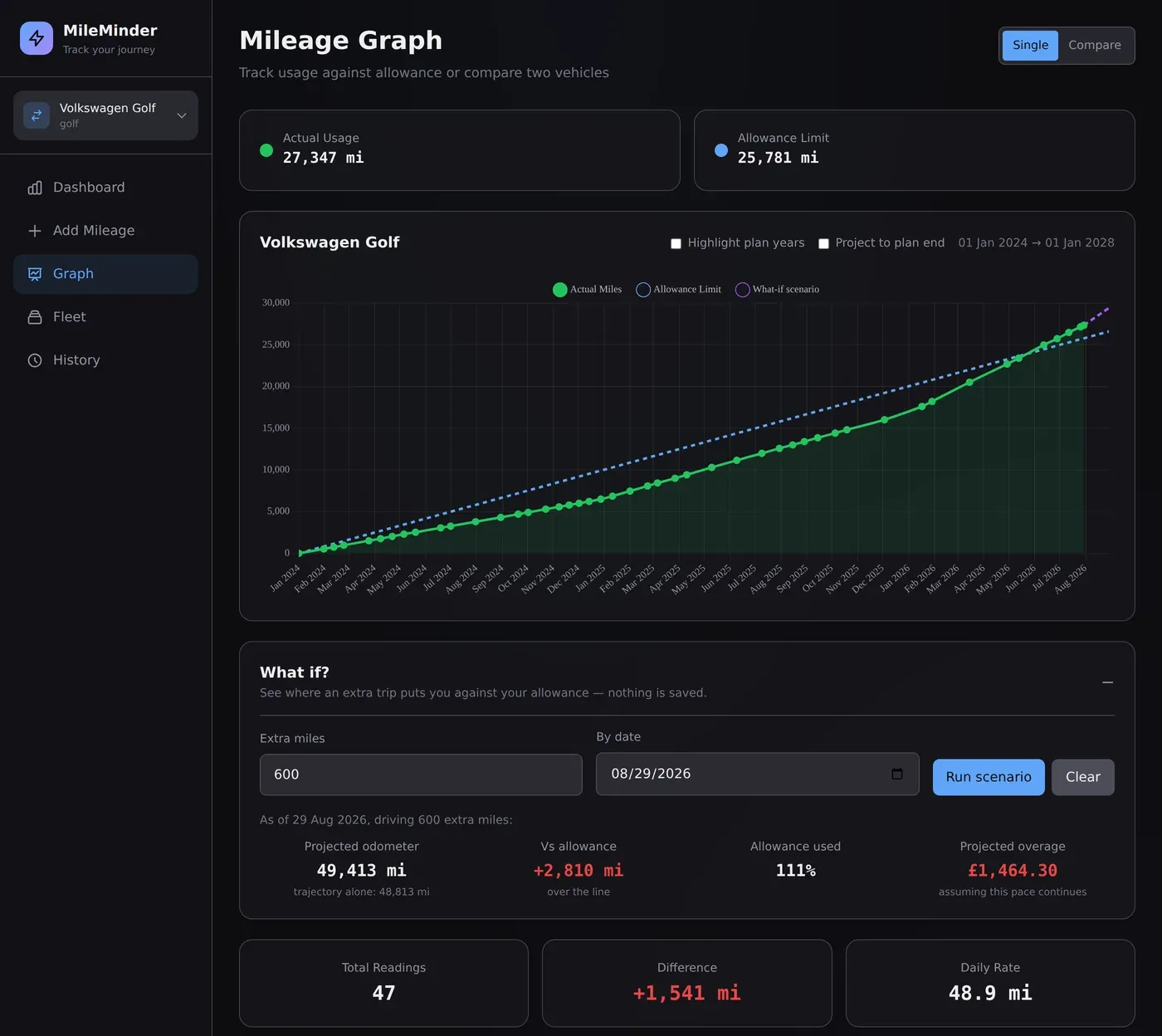Click the green Actual Usage dot
1162x1036 pixels.
point(266,150)
